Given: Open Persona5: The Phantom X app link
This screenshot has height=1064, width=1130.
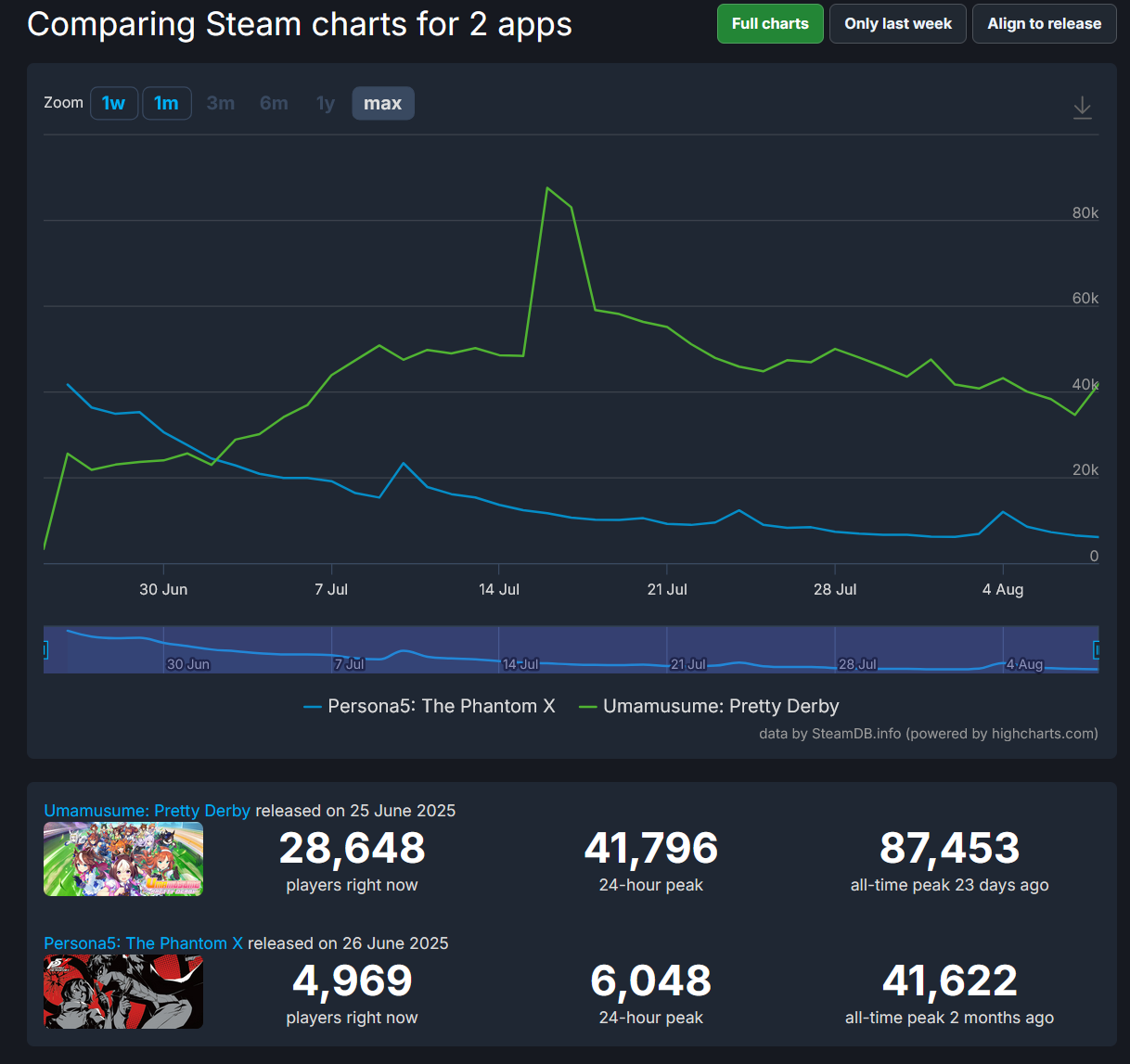Looking at the screenshot, I should (143, 943).
